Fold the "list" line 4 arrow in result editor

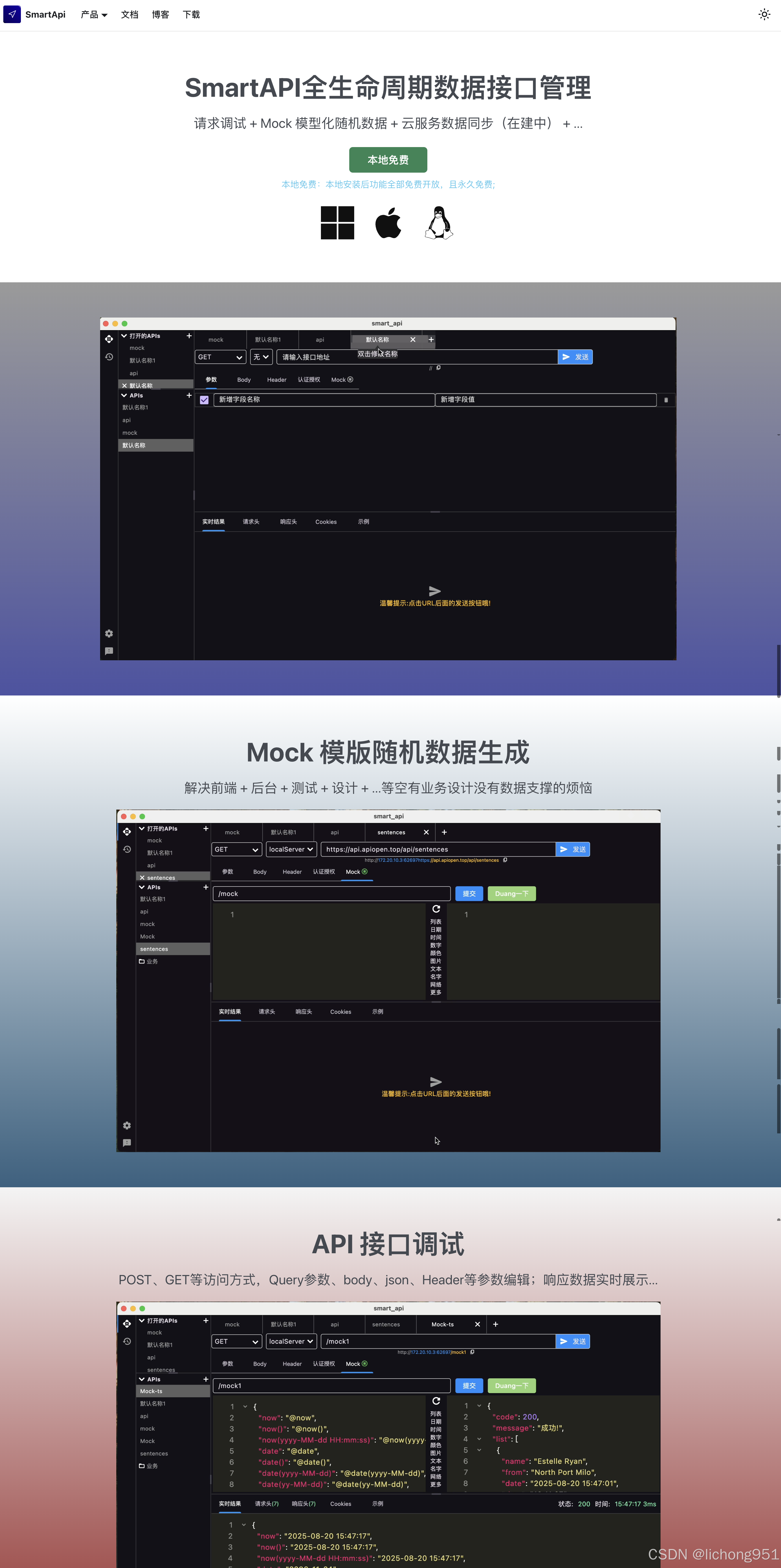coord(480,1439)
